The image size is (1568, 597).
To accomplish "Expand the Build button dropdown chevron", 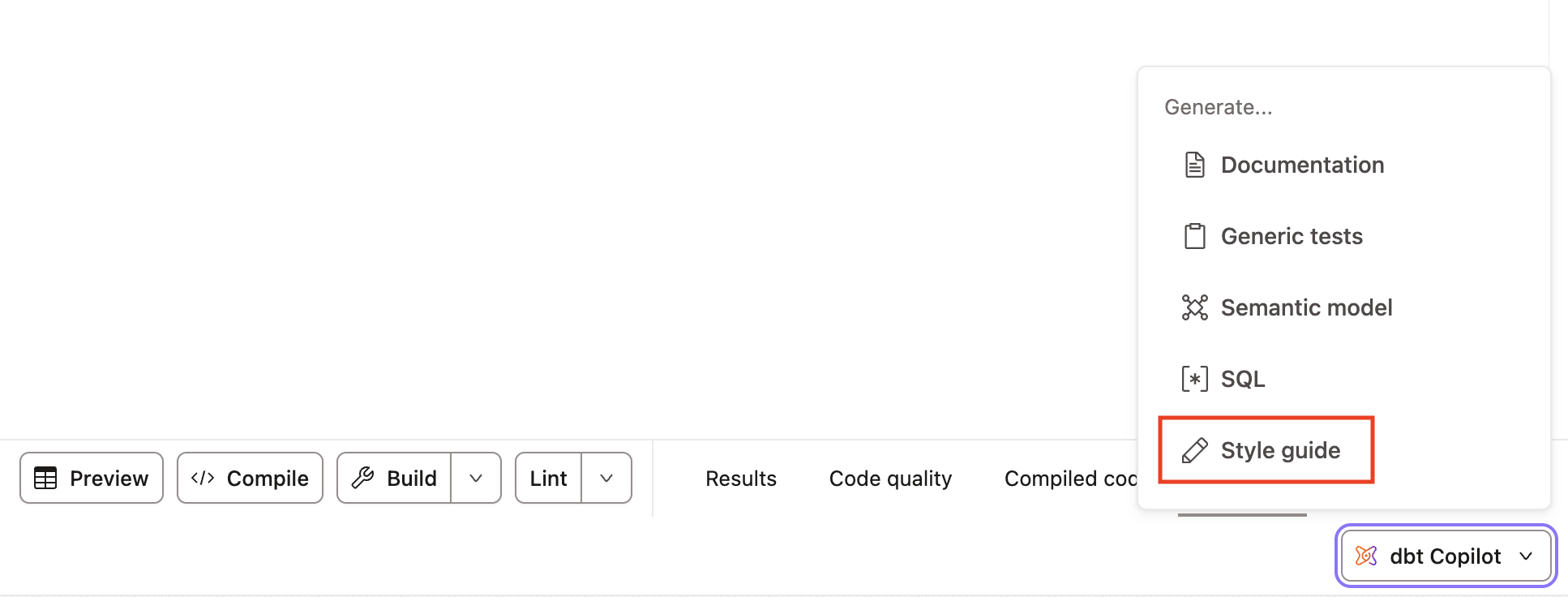I will (x=475, y=478).
